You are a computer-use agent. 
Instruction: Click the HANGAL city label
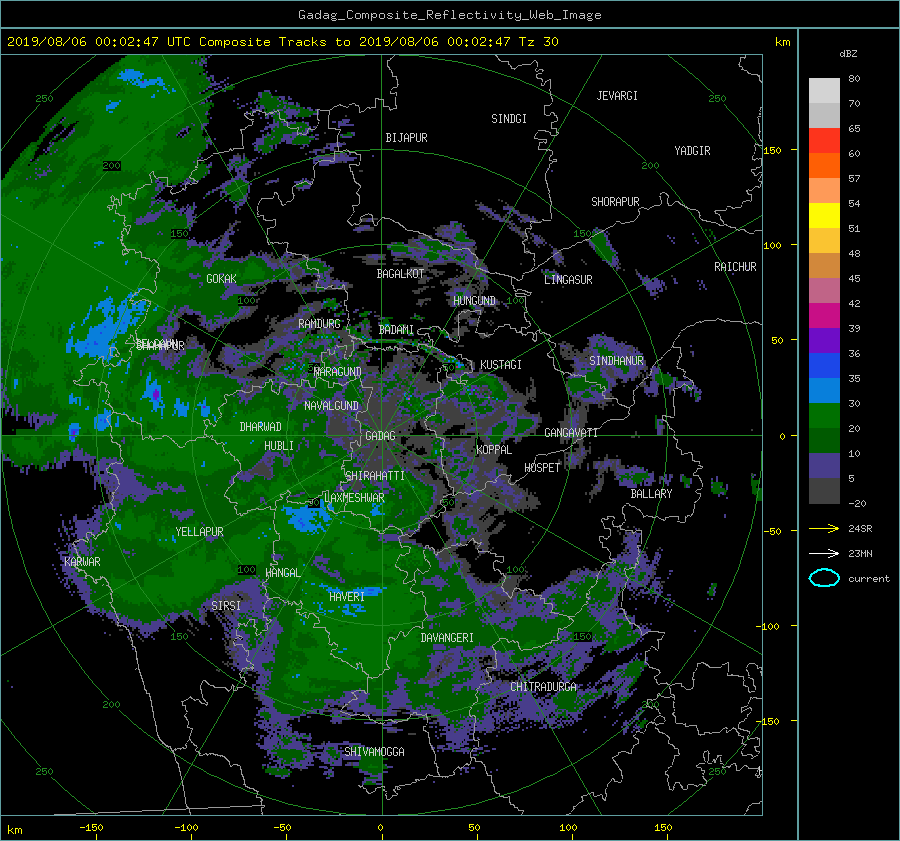tap(283, 573)
